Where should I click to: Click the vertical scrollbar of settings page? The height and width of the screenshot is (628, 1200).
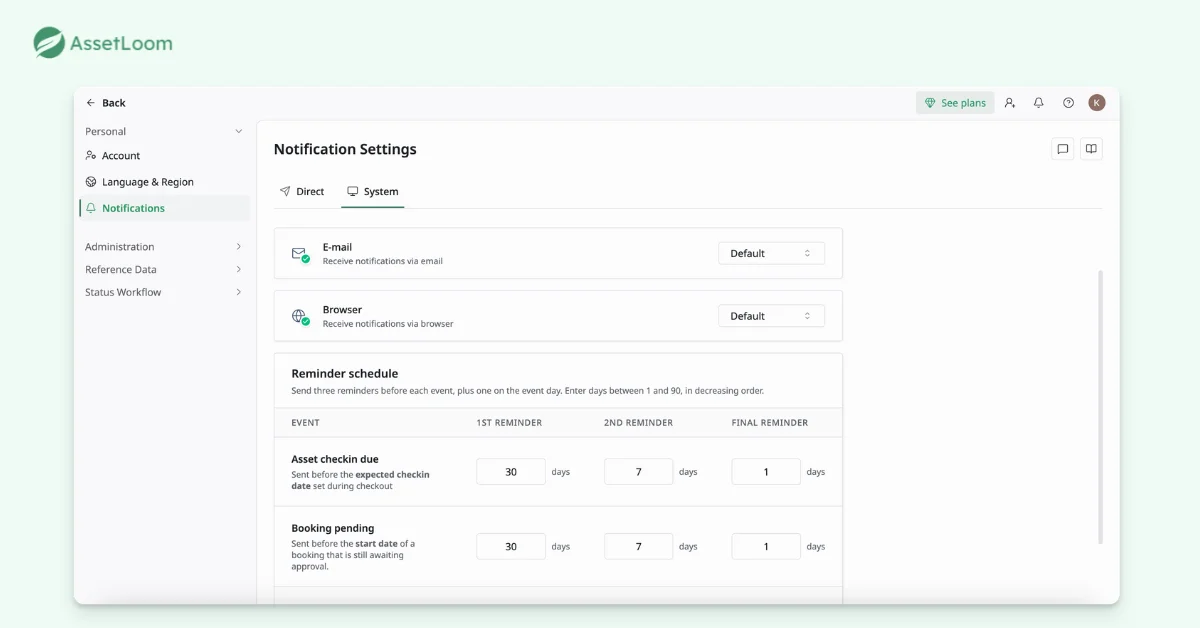tap(1100, 406)
